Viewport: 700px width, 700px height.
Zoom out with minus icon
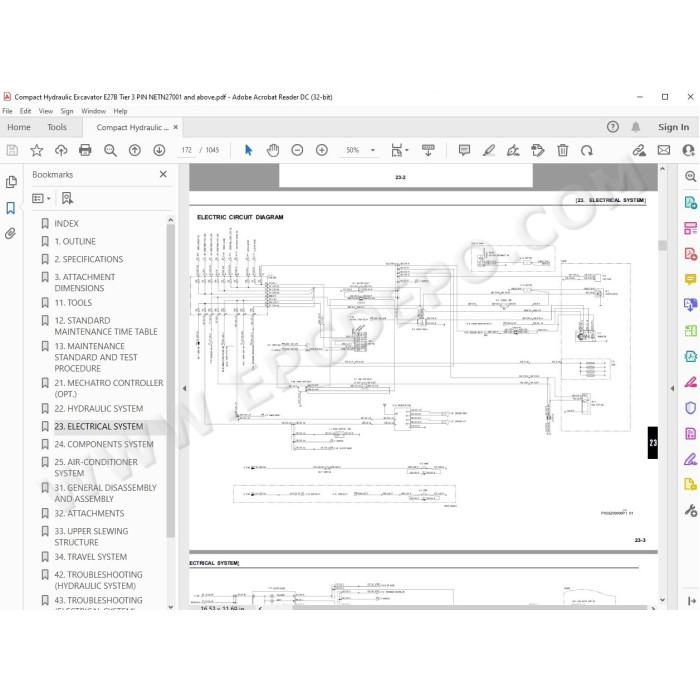click(297, 150)
